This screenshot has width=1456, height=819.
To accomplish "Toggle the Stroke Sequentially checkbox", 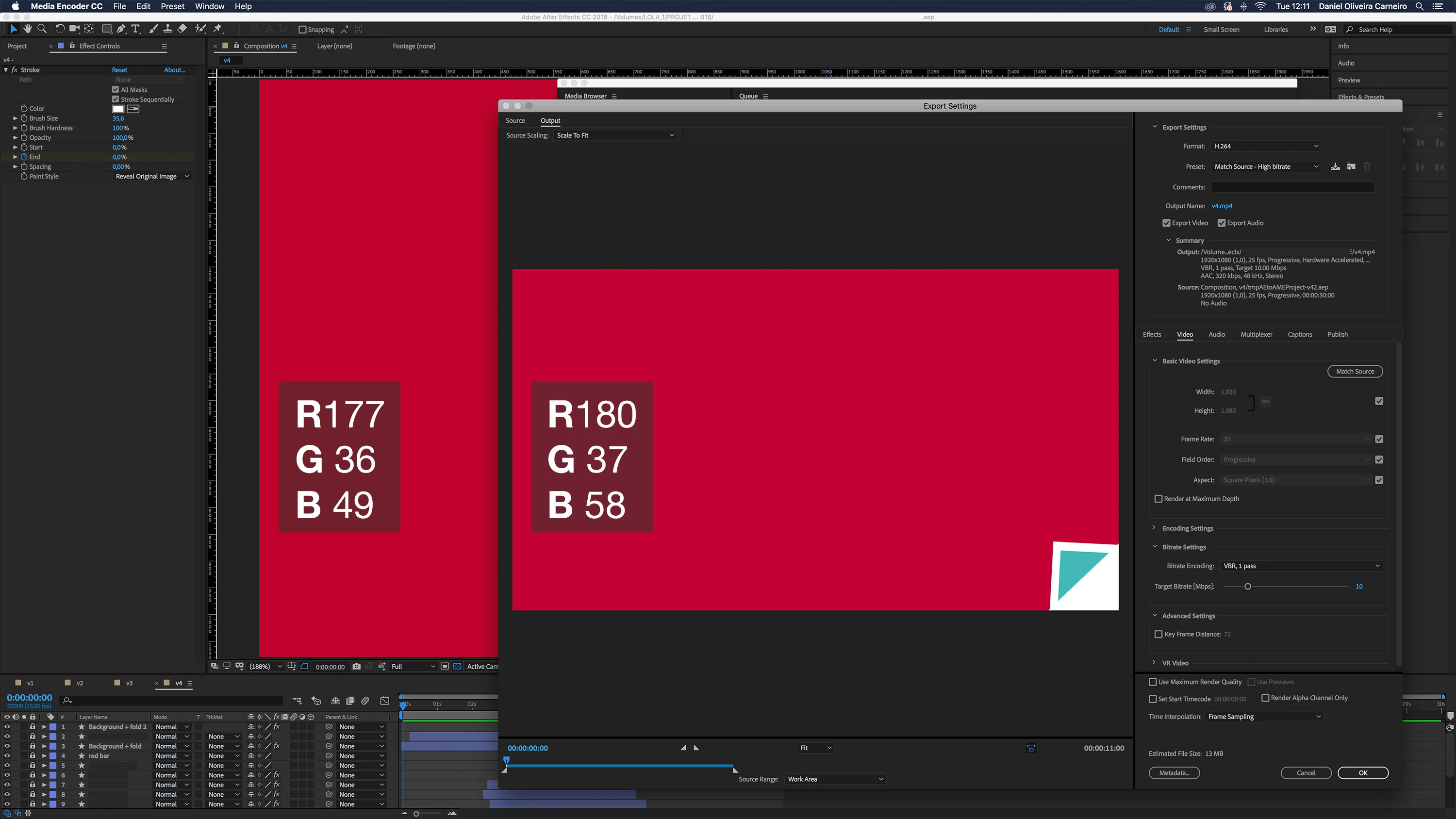I will point(116,99).
